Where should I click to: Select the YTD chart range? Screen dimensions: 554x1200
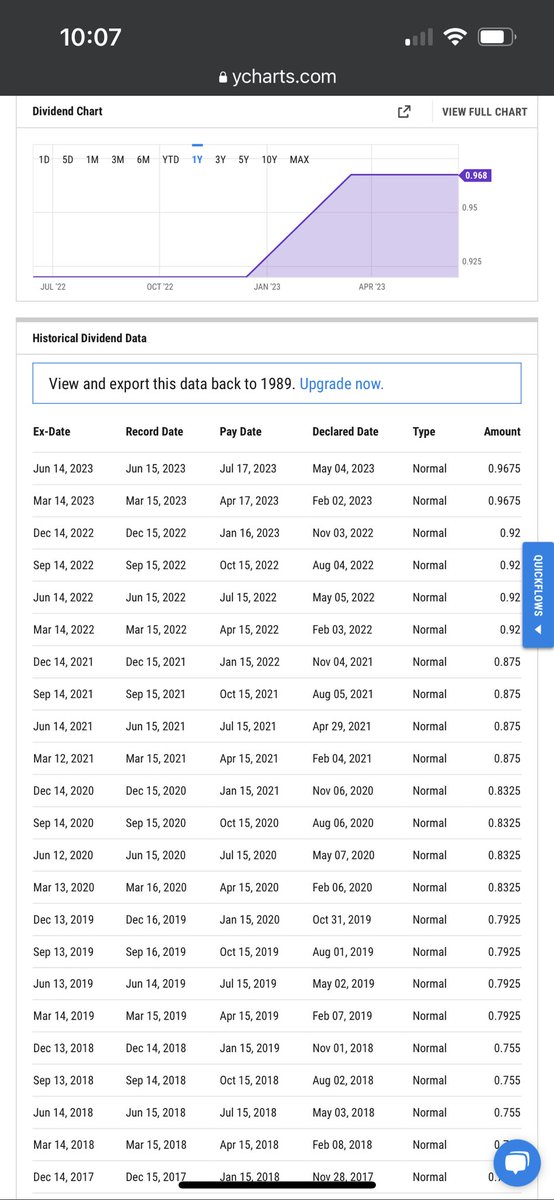pyautogui.click(x=171, y=160)
